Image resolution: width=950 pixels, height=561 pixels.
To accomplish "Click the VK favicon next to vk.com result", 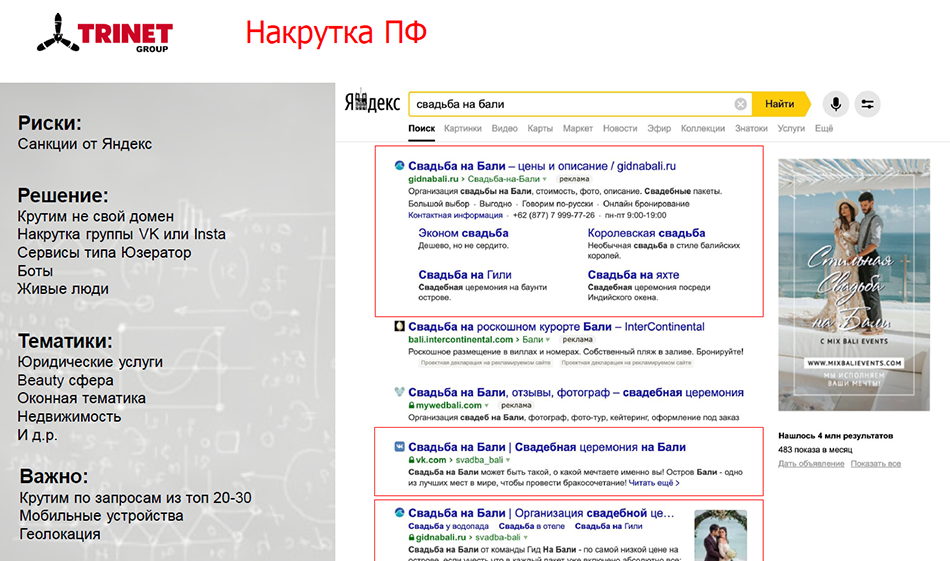I will click(399, 446).
